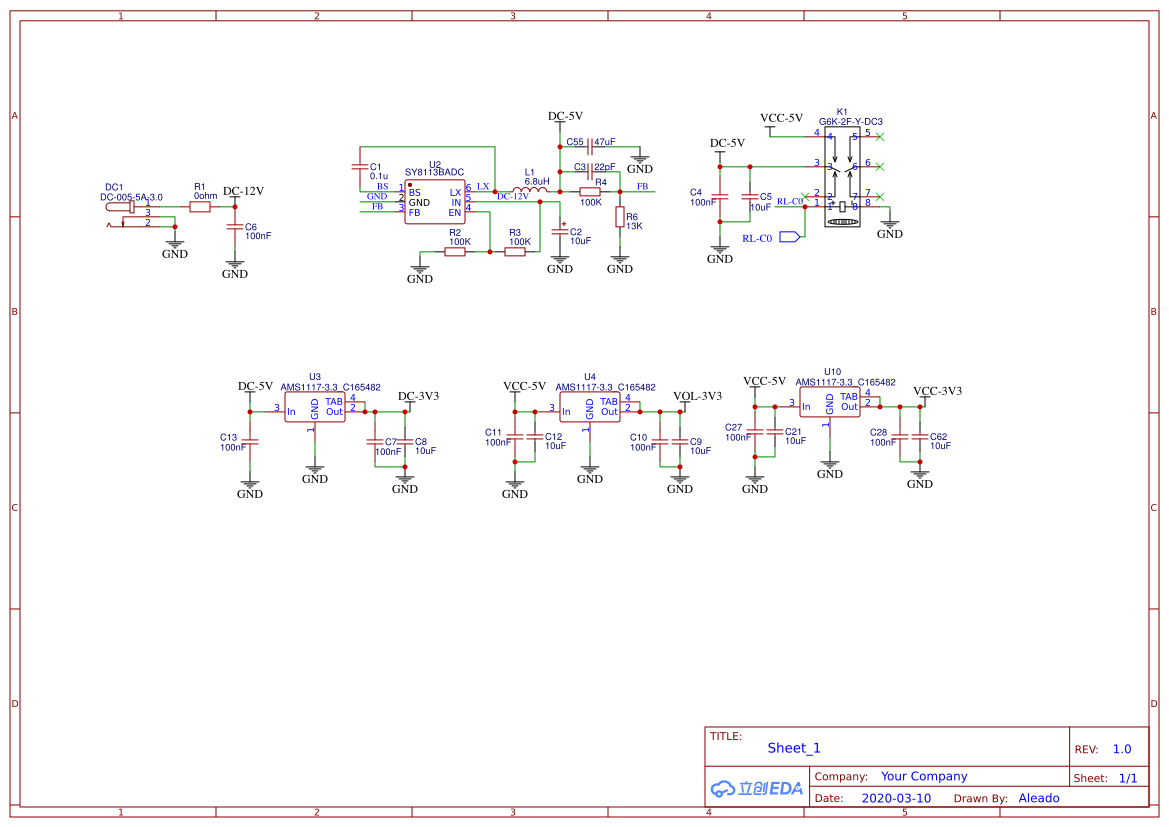1169x827 pixels.
Task: Select the U10 AMS1117-3.3 regulator body
Action: (x=830, y=402)
